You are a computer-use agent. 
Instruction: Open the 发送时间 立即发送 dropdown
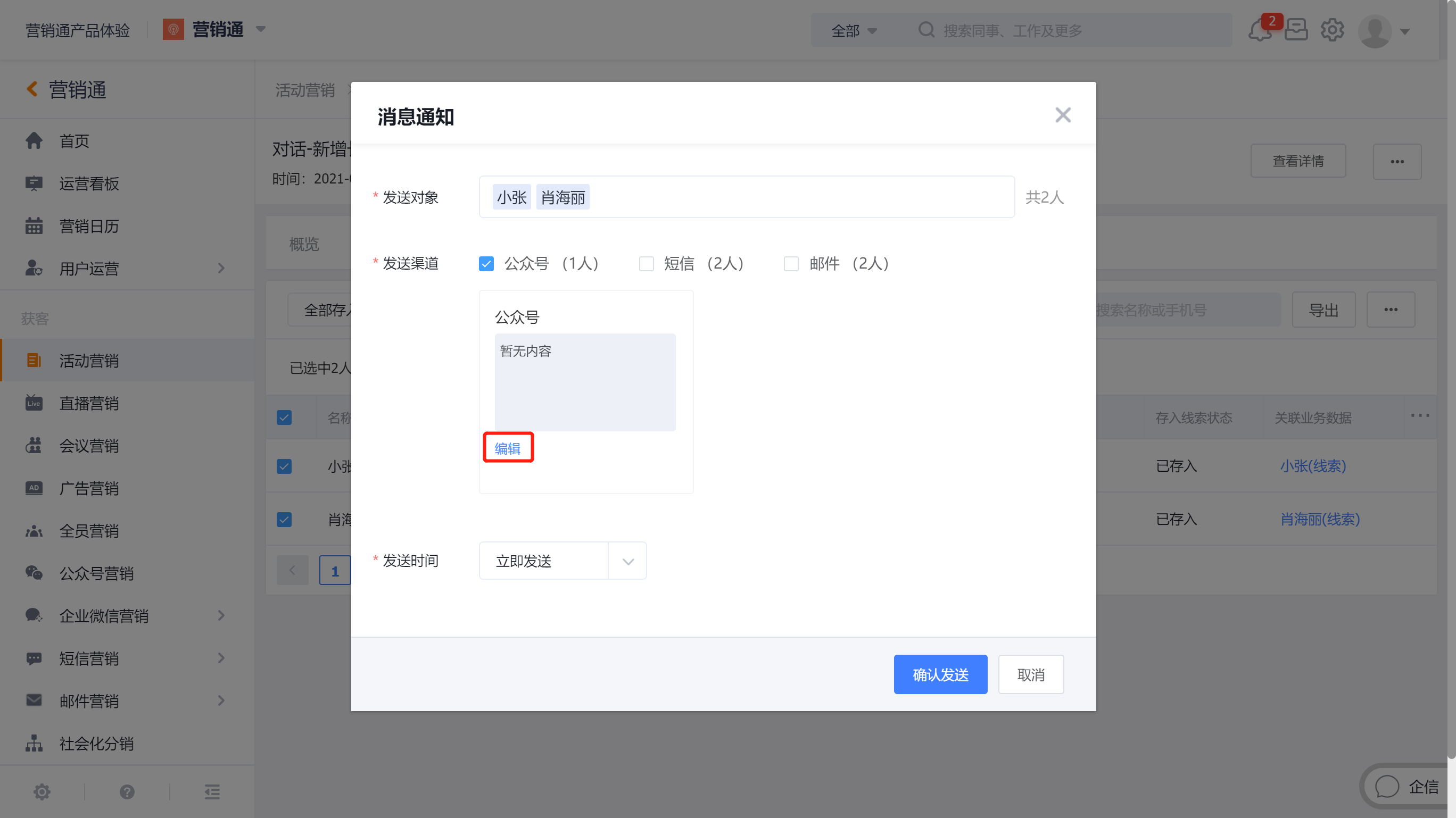pos(563,561)
